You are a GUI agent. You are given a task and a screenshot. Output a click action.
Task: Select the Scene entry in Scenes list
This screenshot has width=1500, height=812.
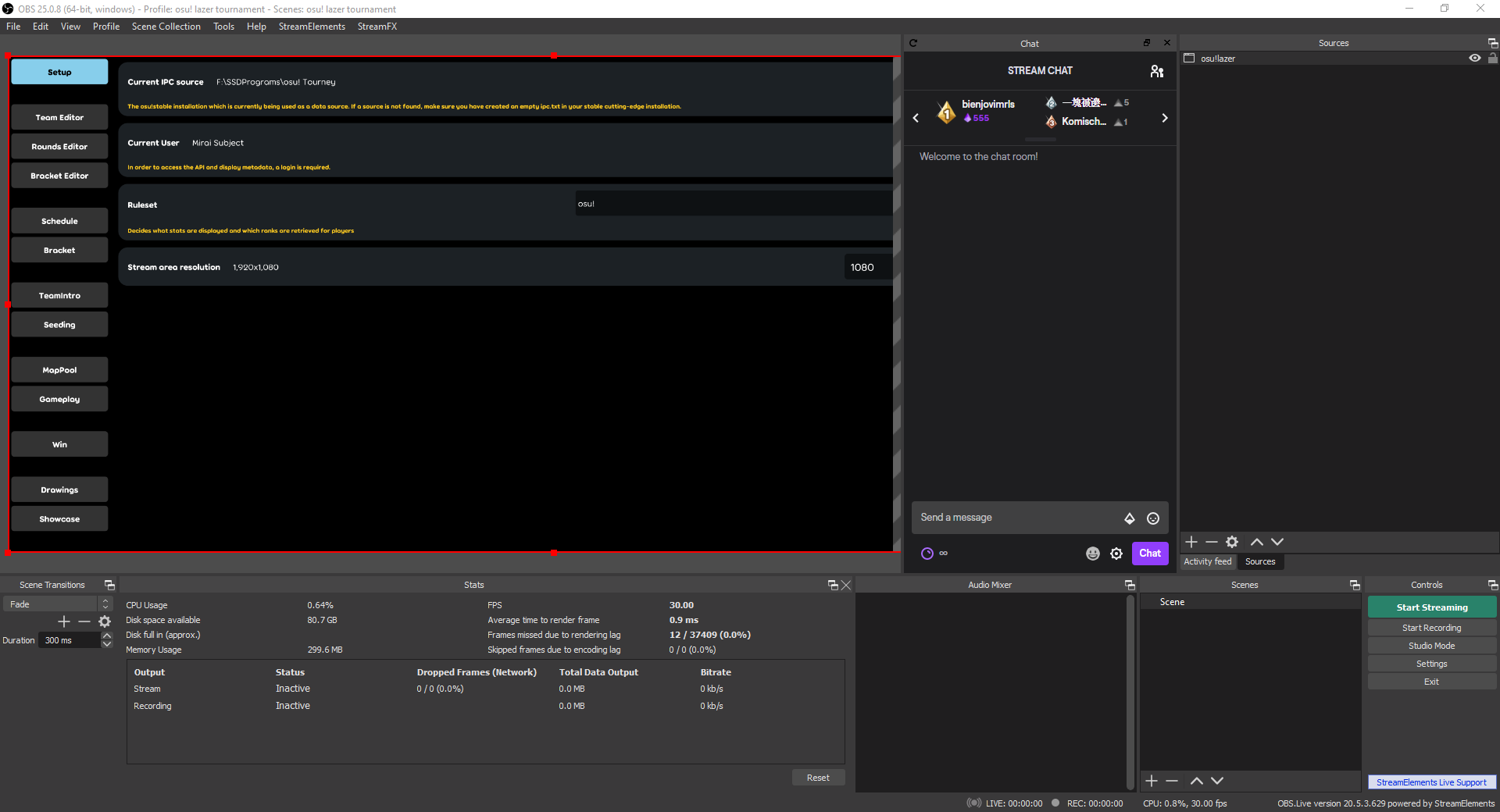pyautogui.click(x=1249, y=602)
